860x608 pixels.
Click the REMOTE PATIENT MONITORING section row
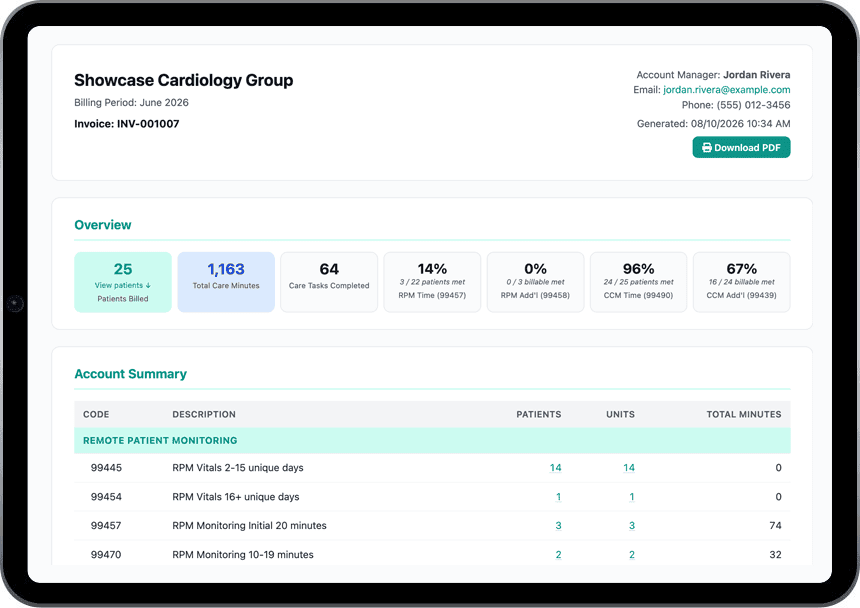[x=432, y=441]
